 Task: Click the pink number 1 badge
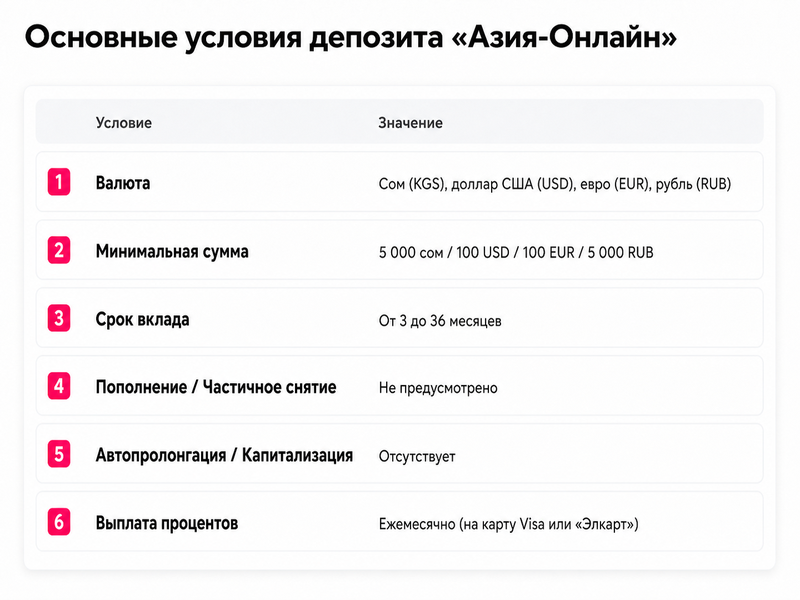[x=59, y=182]
